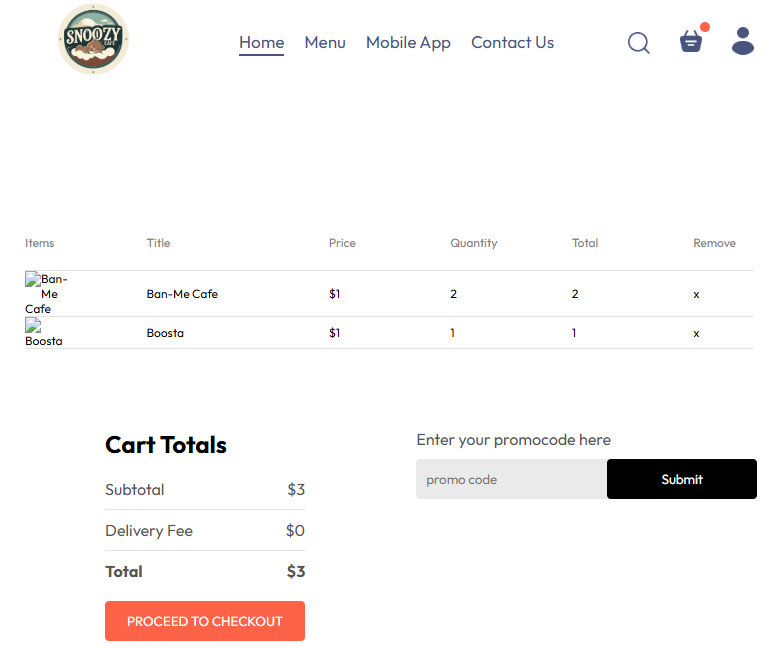Click the Snoozy Cafe logo
This screenshot has width=784, height=648.
(x=93, y=40)
